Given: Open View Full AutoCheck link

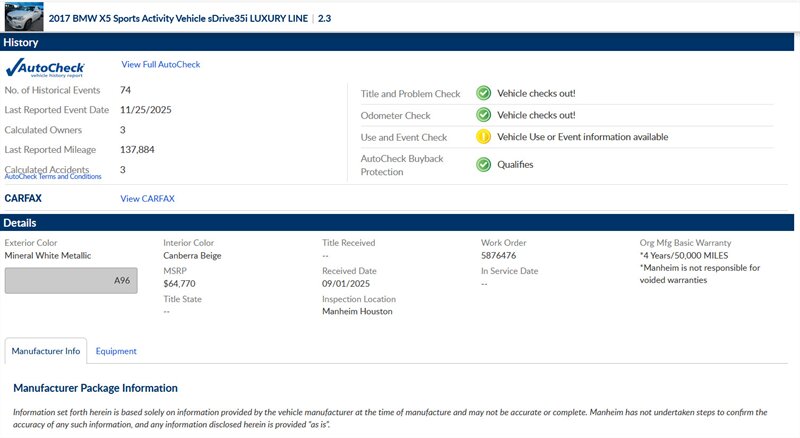Looking at the screenshot, I should pos(161,65).
